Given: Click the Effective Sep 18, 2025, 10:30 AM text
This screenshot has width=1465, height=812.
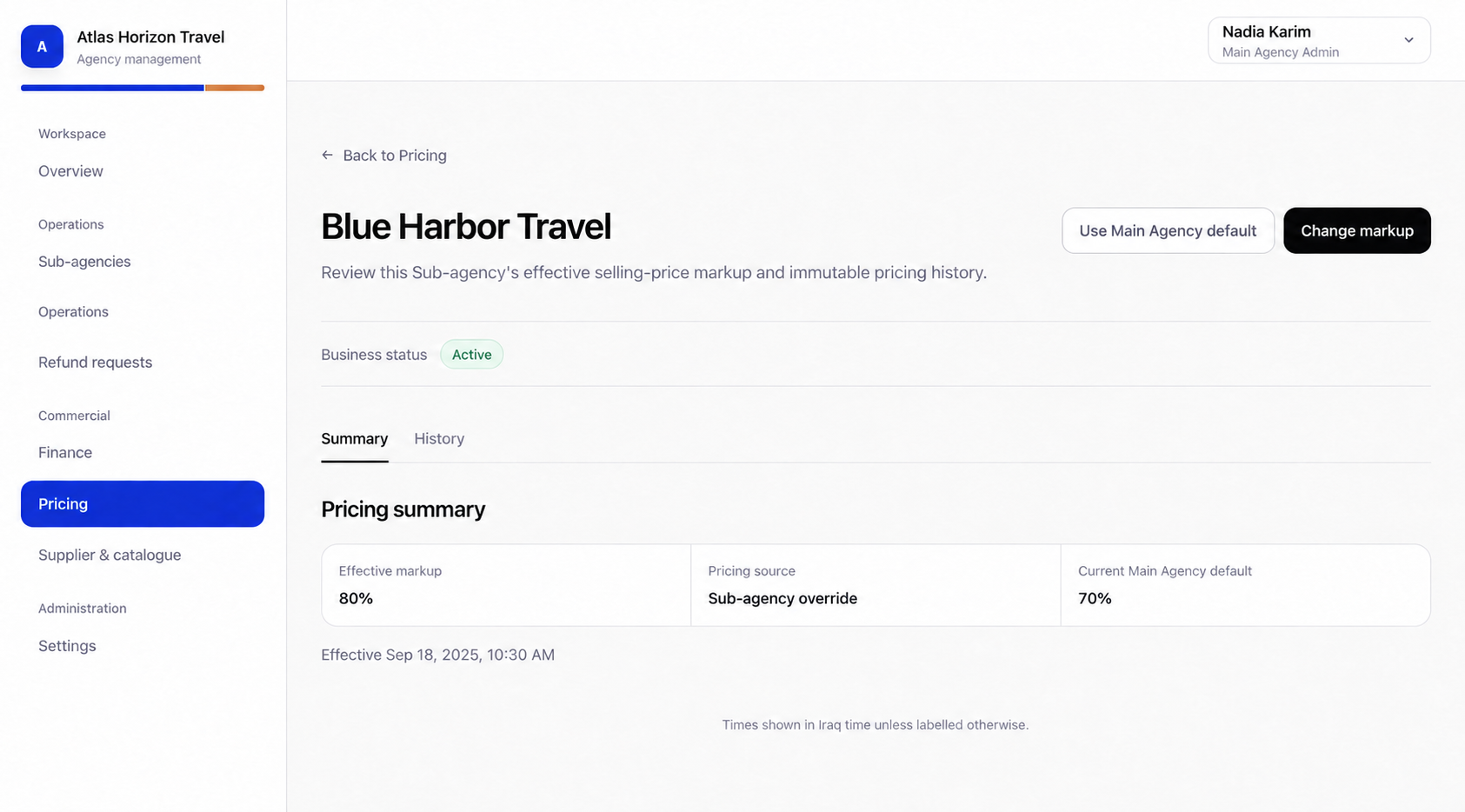Looking at the screenshot, I should click(437, 656).
